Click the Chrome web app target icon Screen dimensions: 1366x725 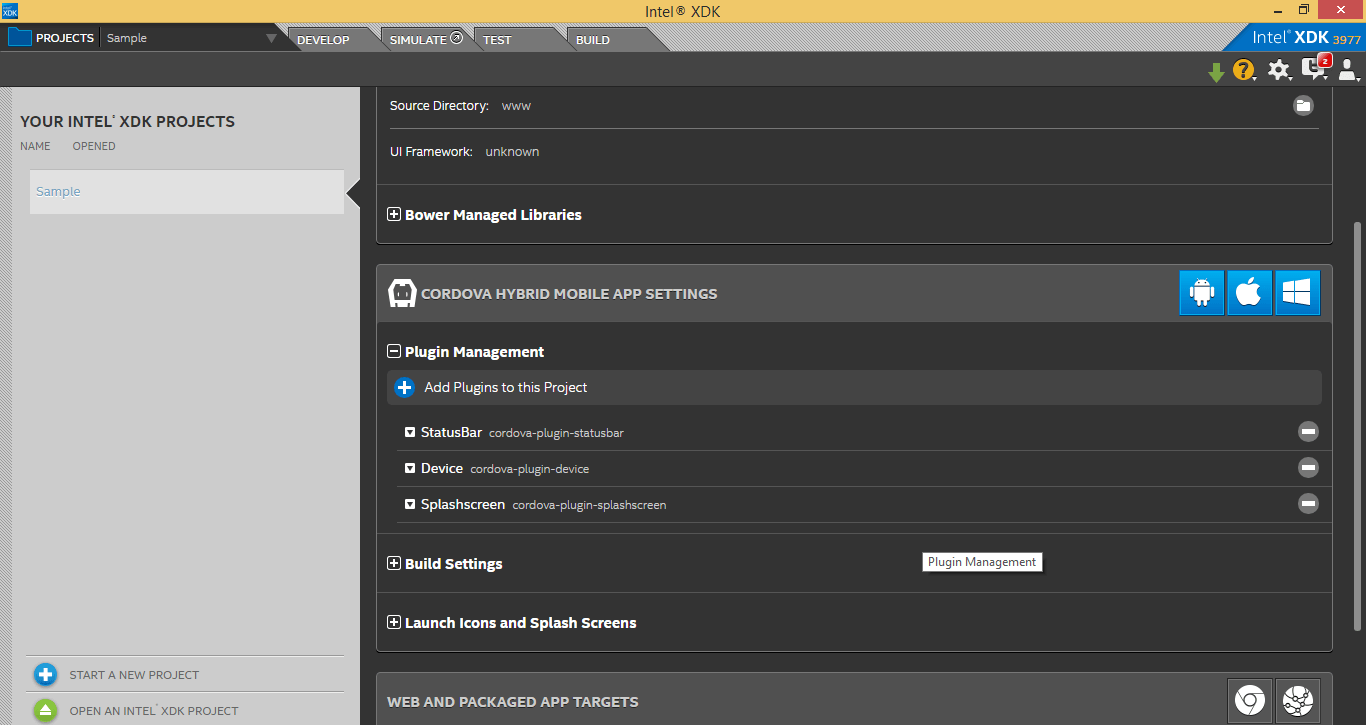pos(1249,700)
